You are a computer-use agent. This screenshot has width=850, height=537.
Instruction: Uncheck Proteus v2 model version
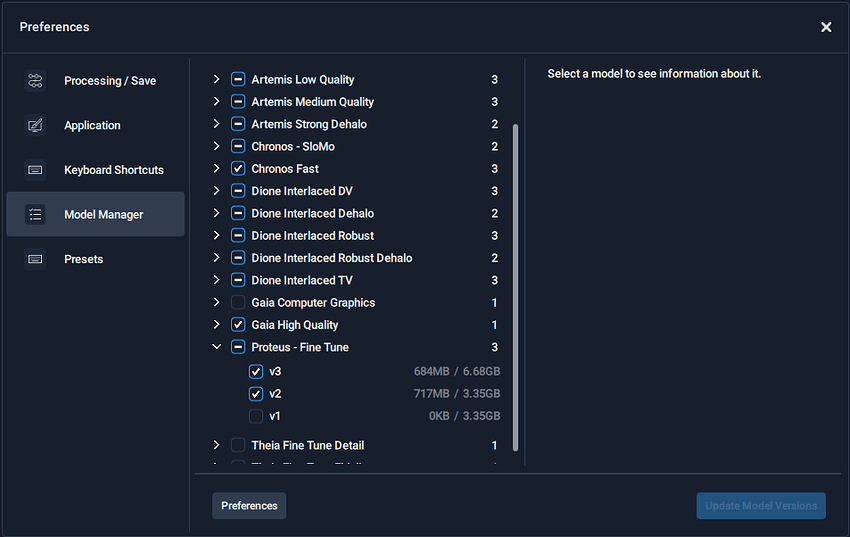(x=256, y=394)
